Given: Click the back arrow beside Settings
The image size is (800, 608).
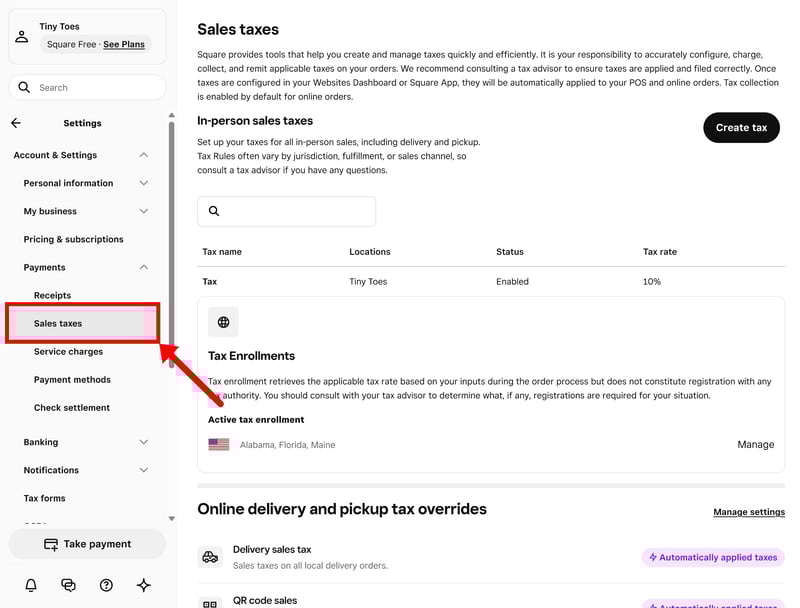Looking at the screenshot, I should coord(16,123).
